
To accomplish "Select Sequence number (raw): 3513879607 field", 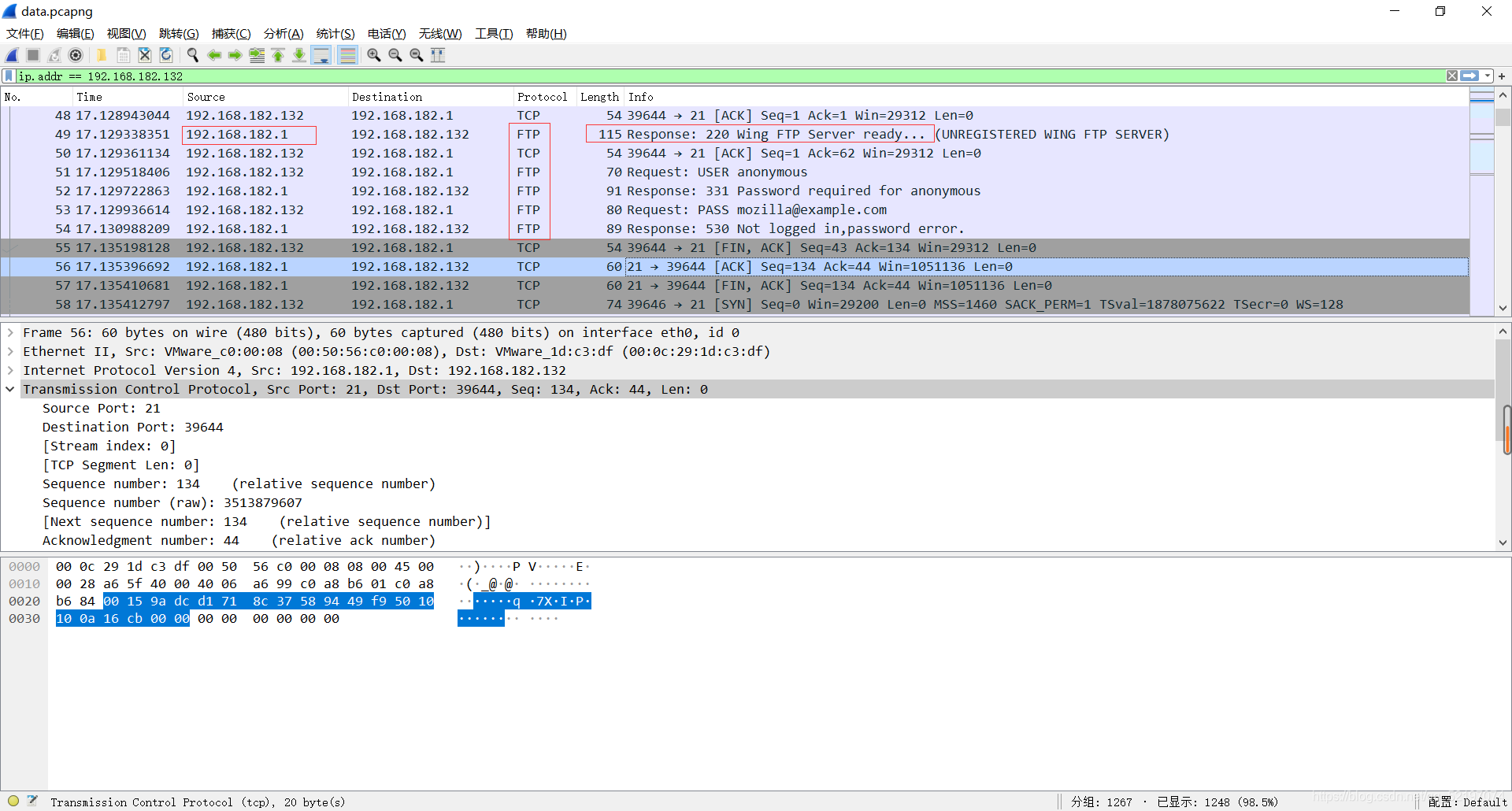I will pos(172,502).
